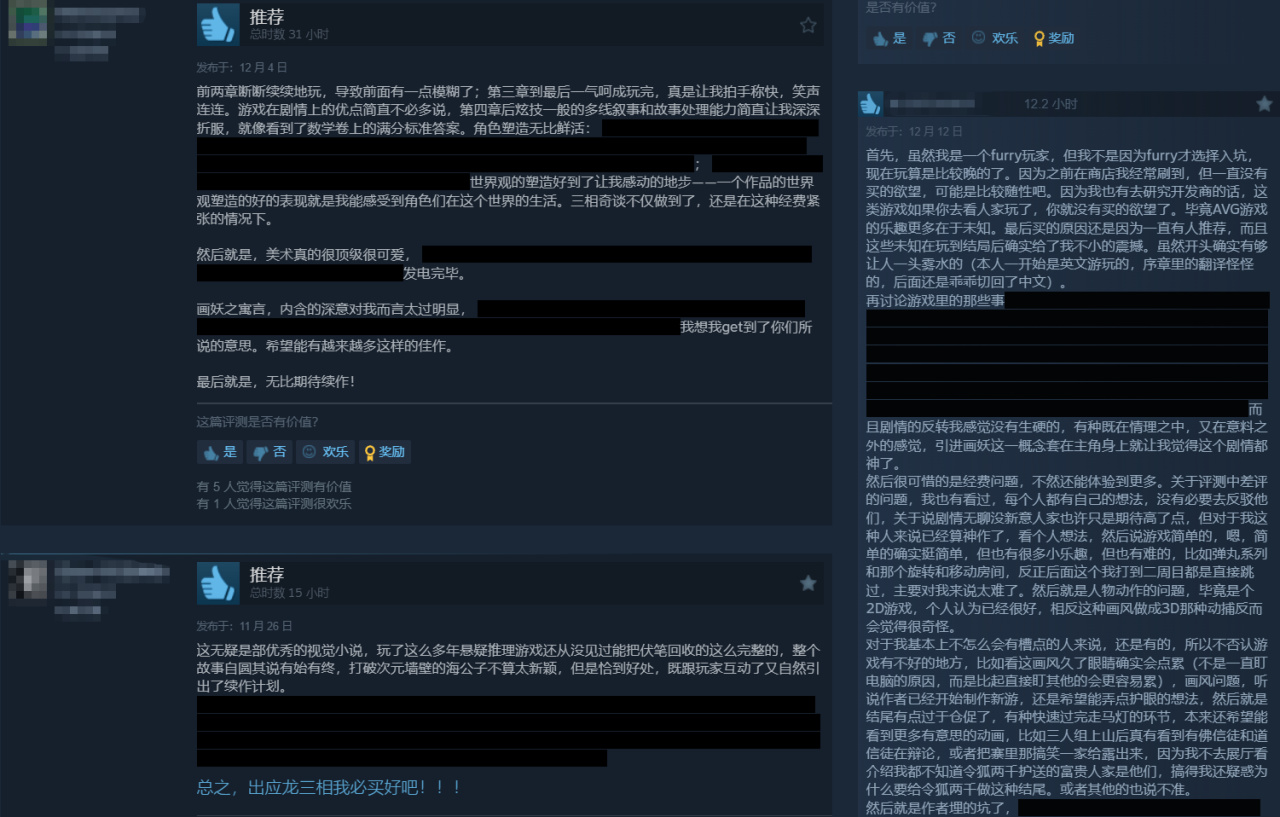Viewport: 1280px width, 817px height.
Task: Click the star icon on the 12.2-hour review
Action: pyautogui.click(x=1264, y=103)
